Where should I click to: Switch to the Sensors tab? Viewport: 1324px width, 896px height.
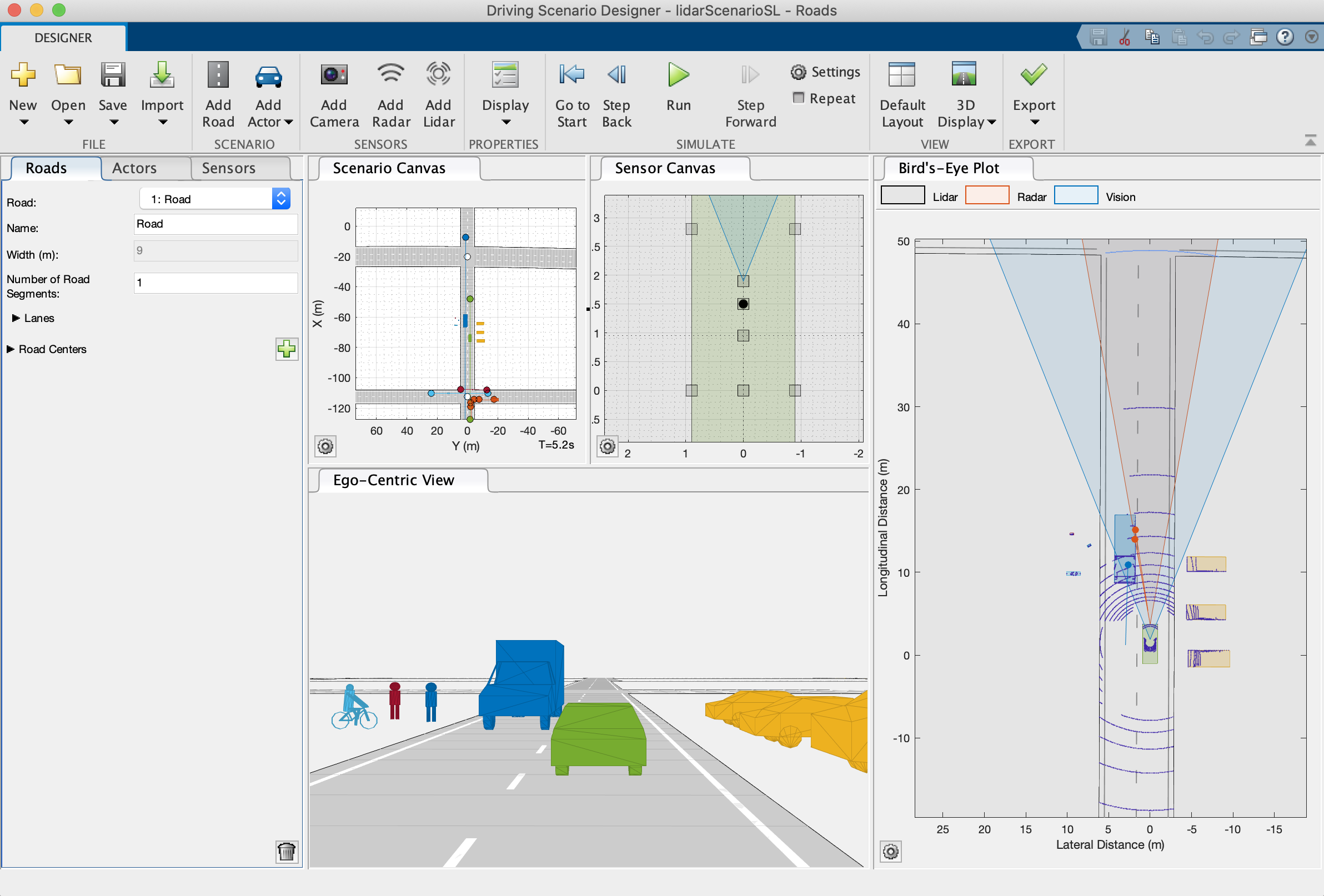pyautogui.click(x=228, y=168)
